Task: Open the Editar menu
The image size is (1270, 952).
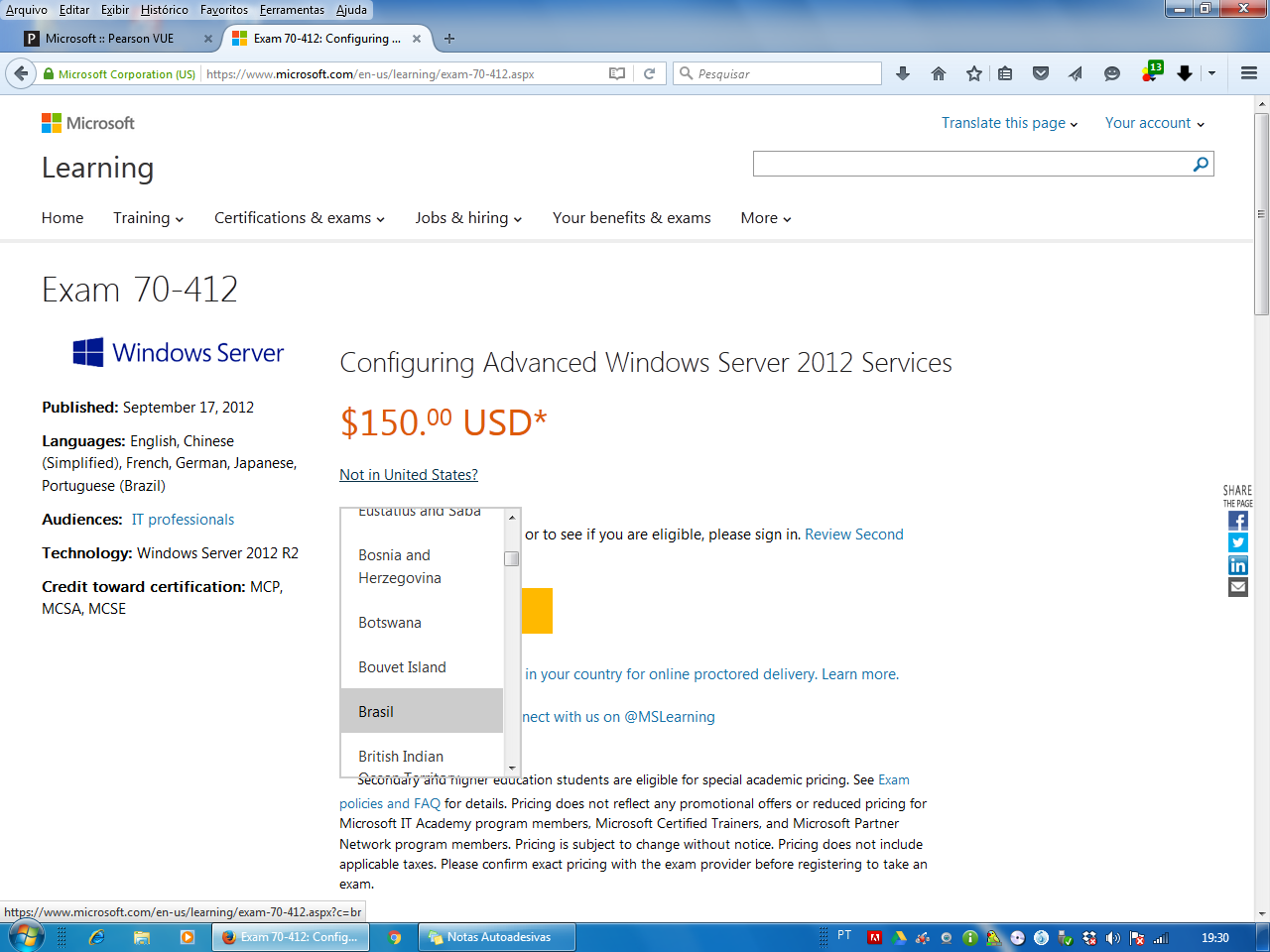Action: [74, 10]
